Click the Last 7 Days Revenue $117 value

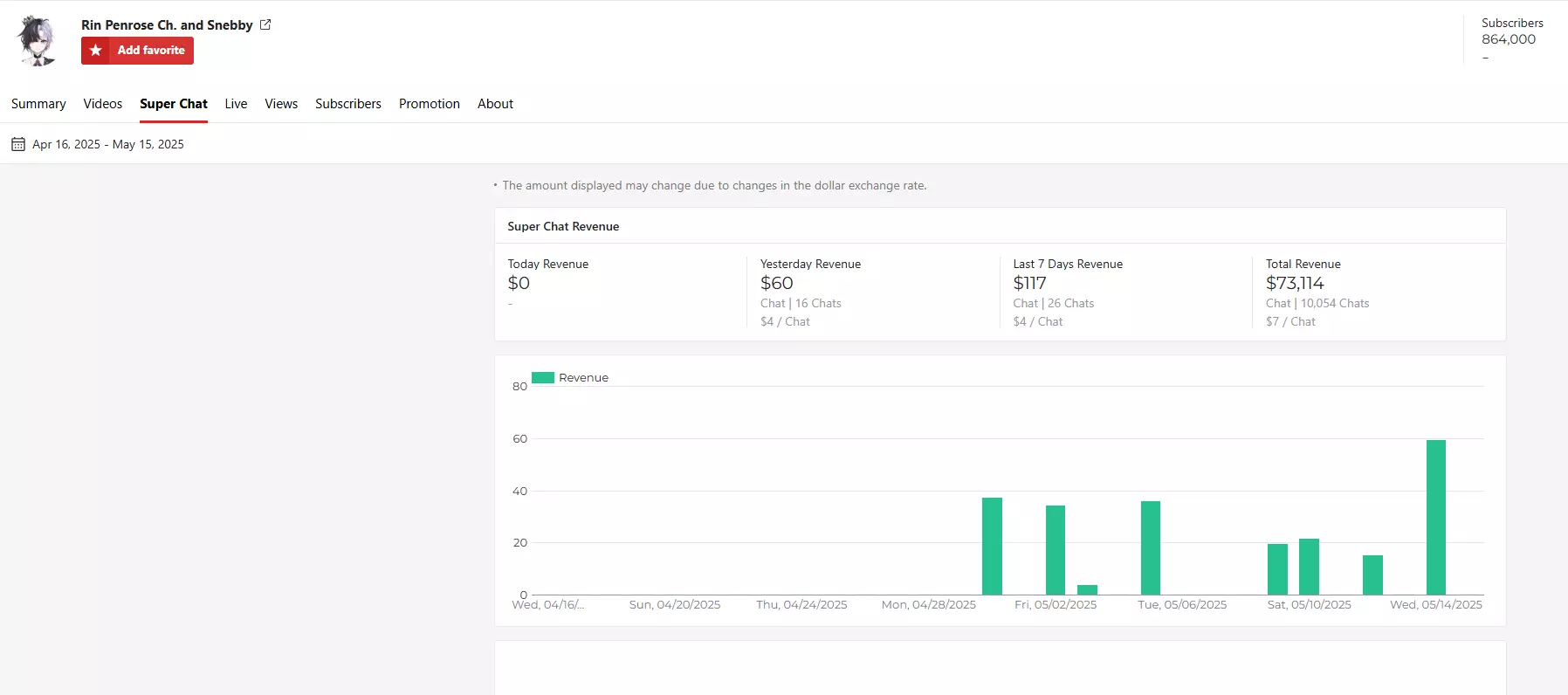click(1029, 283)
